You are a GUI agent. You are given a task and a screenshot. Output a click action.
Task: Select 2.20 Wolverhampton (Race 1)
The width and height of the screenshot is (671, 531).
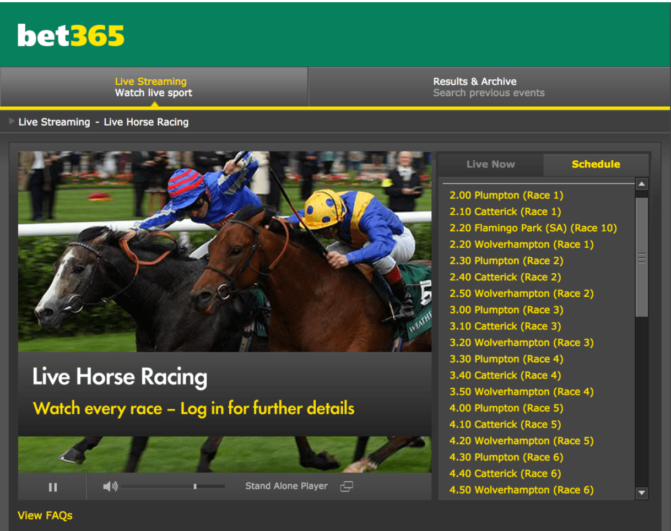(x=521, y=244)
